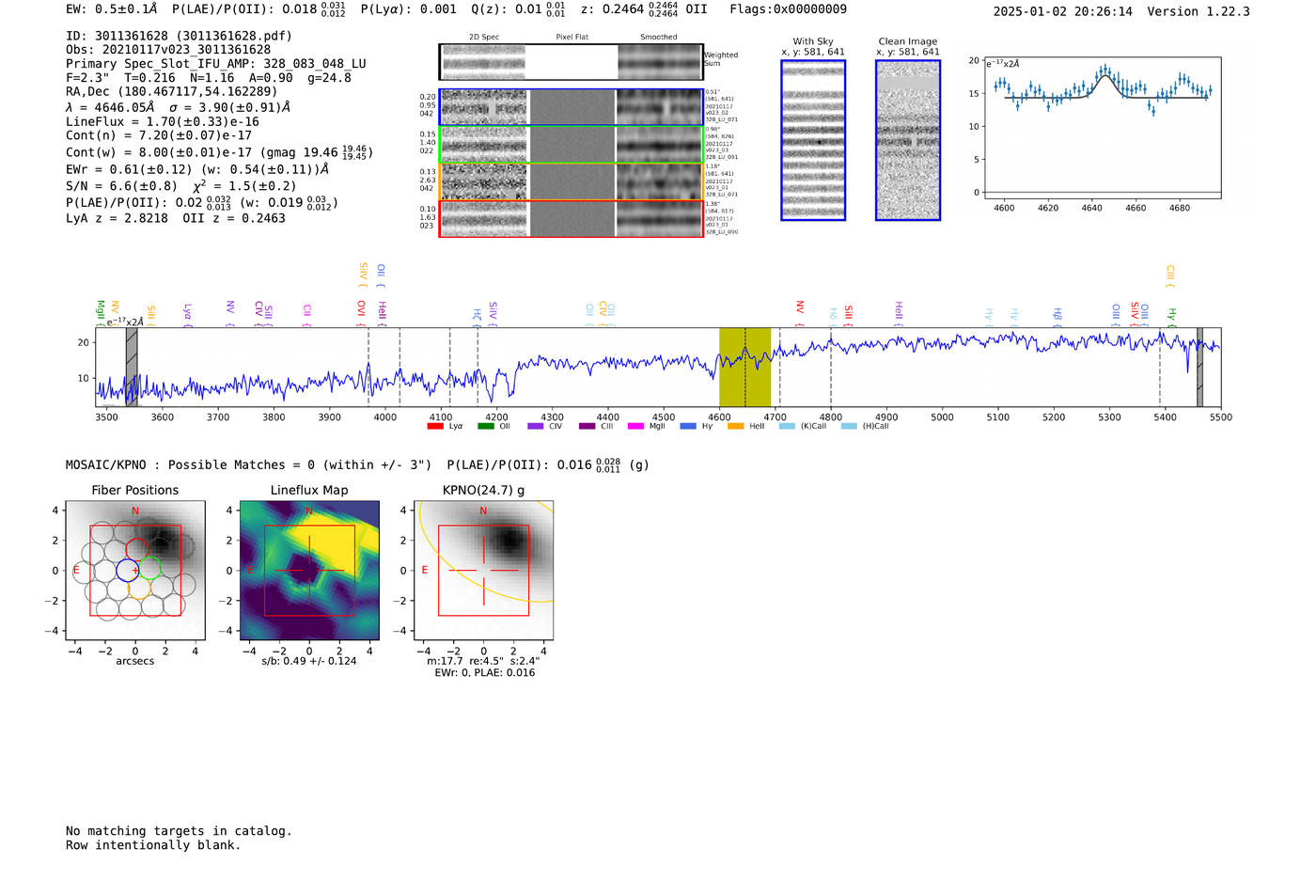Open the Fiber Positions panel image
The width and height of the screenshot is (1316, 896).
[x=135, y=571]
